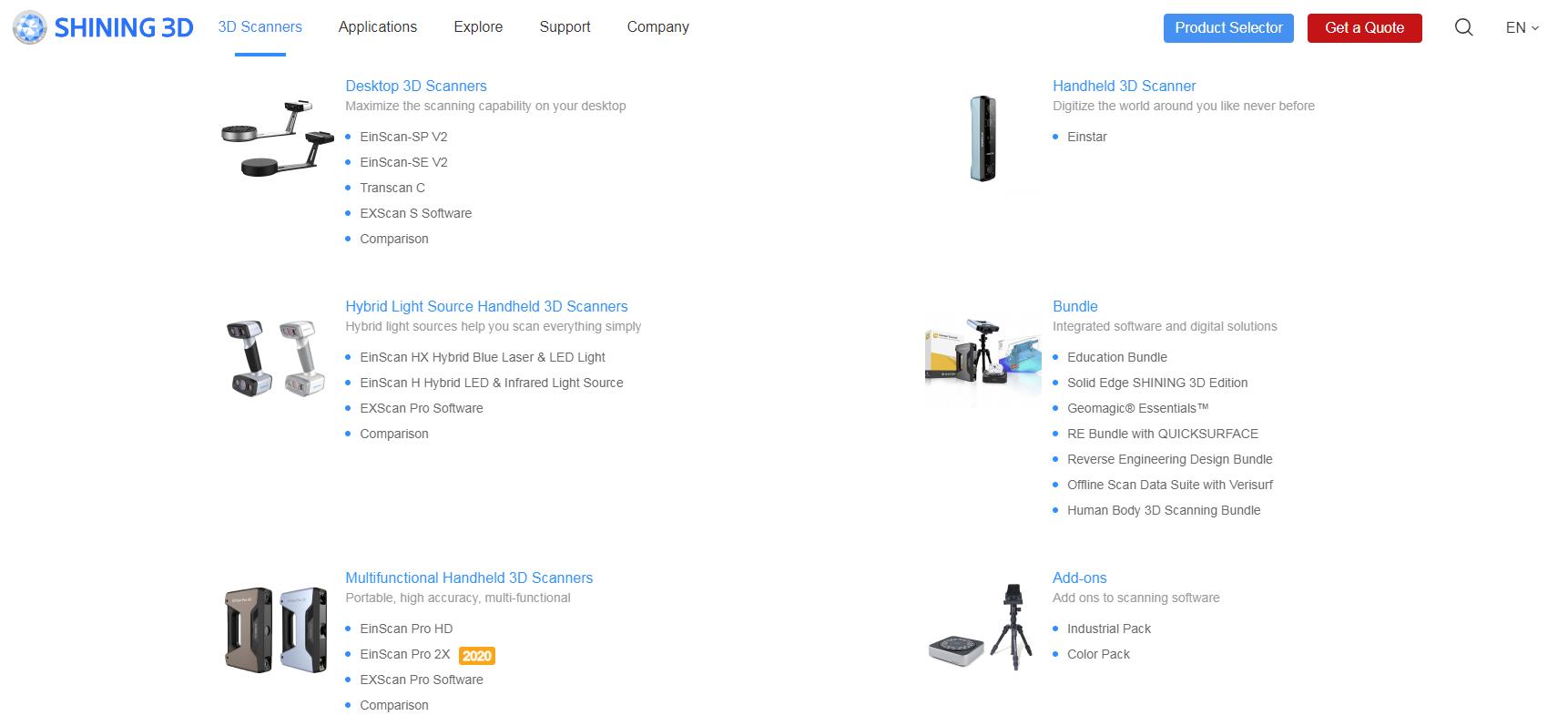Click the hybrid light handheld scanners image
Screen dimensions: 1568x726
(276, 357)
